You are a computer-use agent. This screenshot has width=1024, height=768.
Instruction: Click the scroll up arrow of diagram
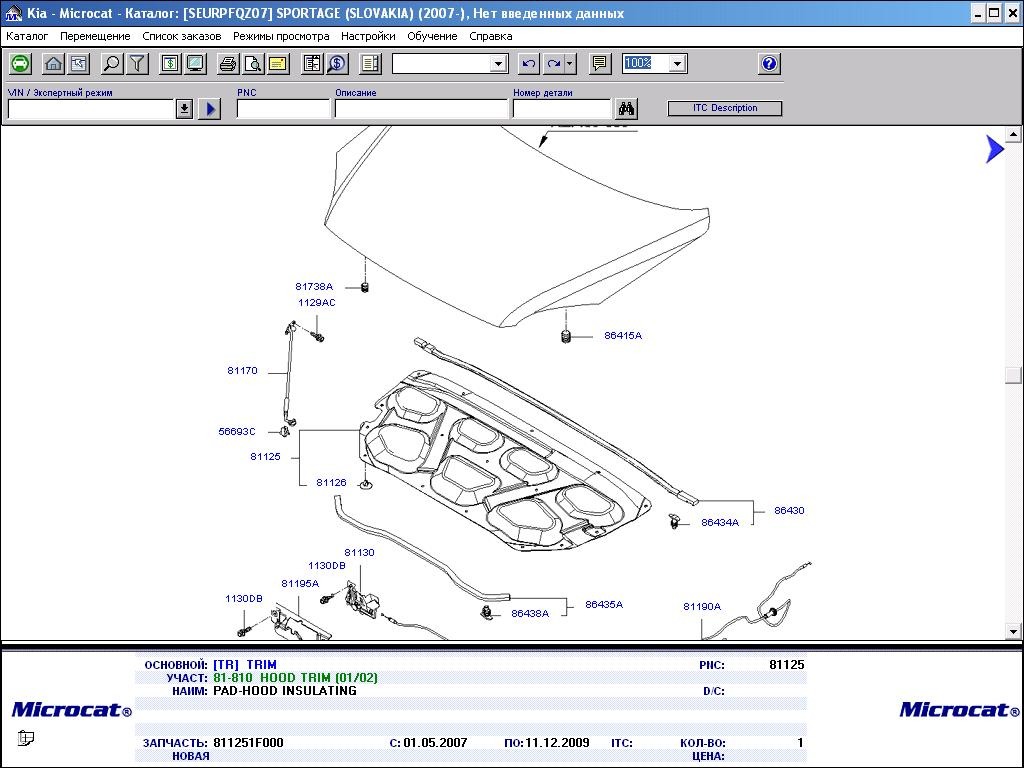click(x=1013, y=135)
